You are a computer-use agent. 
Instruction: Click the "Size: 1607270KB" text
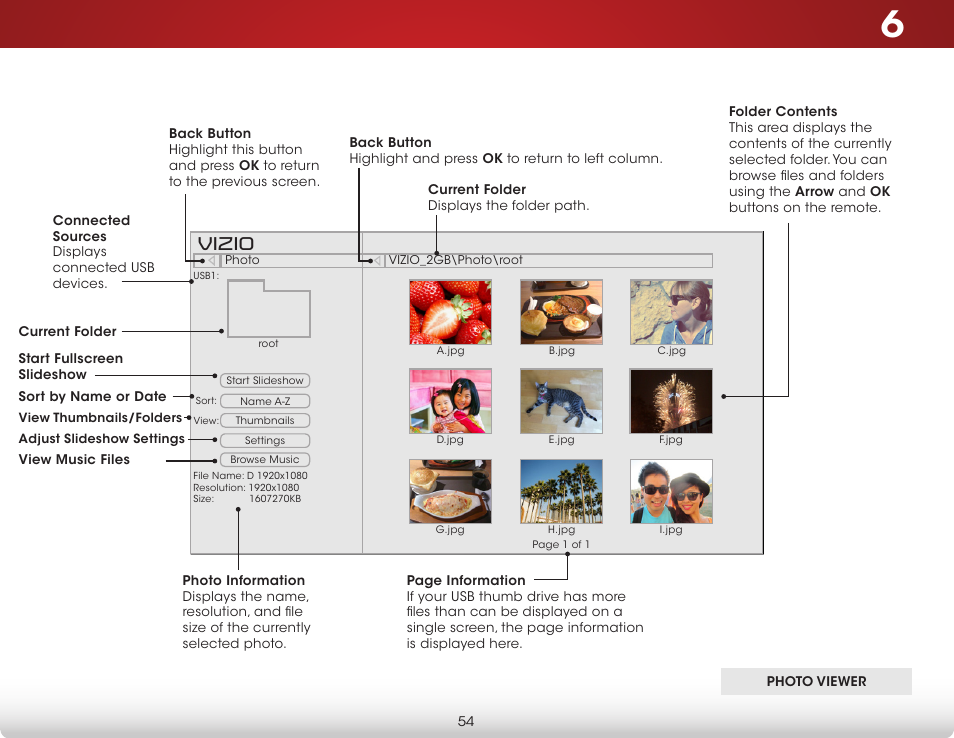pyautogui.click(x=247, y=499)
